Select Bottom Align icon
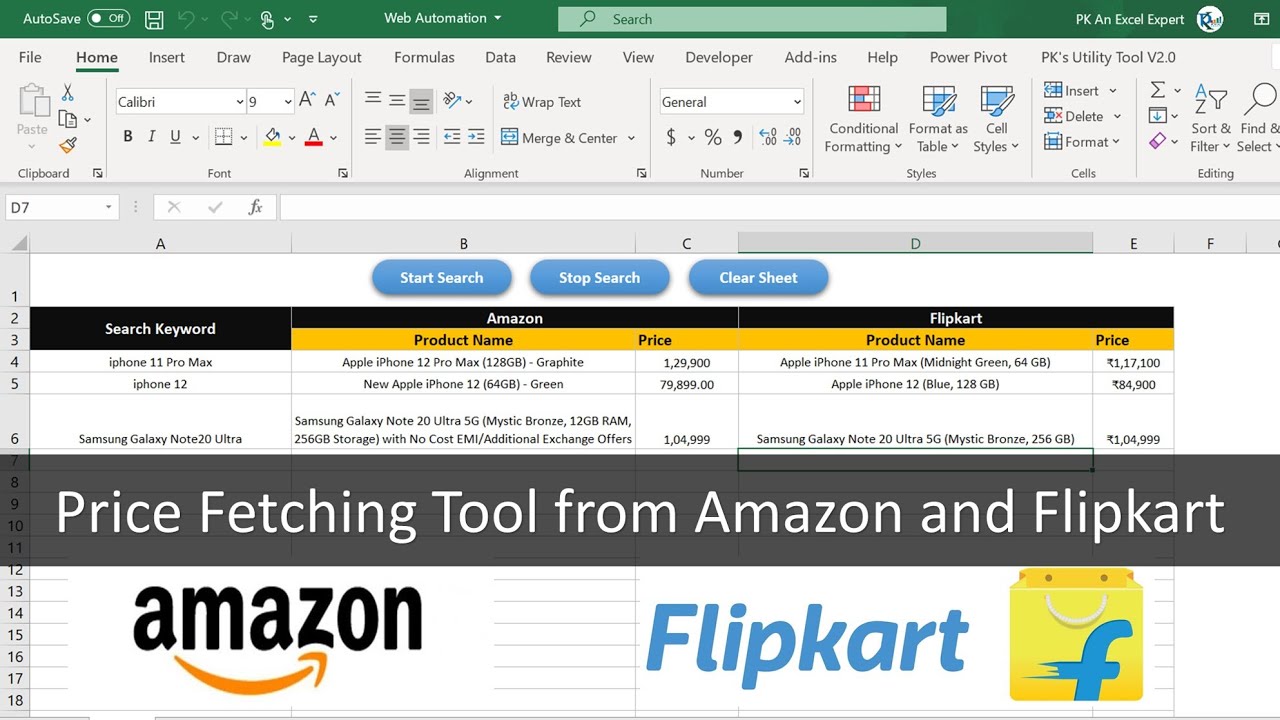Viewport: 1280px width, 720px height. click(421, 101)
